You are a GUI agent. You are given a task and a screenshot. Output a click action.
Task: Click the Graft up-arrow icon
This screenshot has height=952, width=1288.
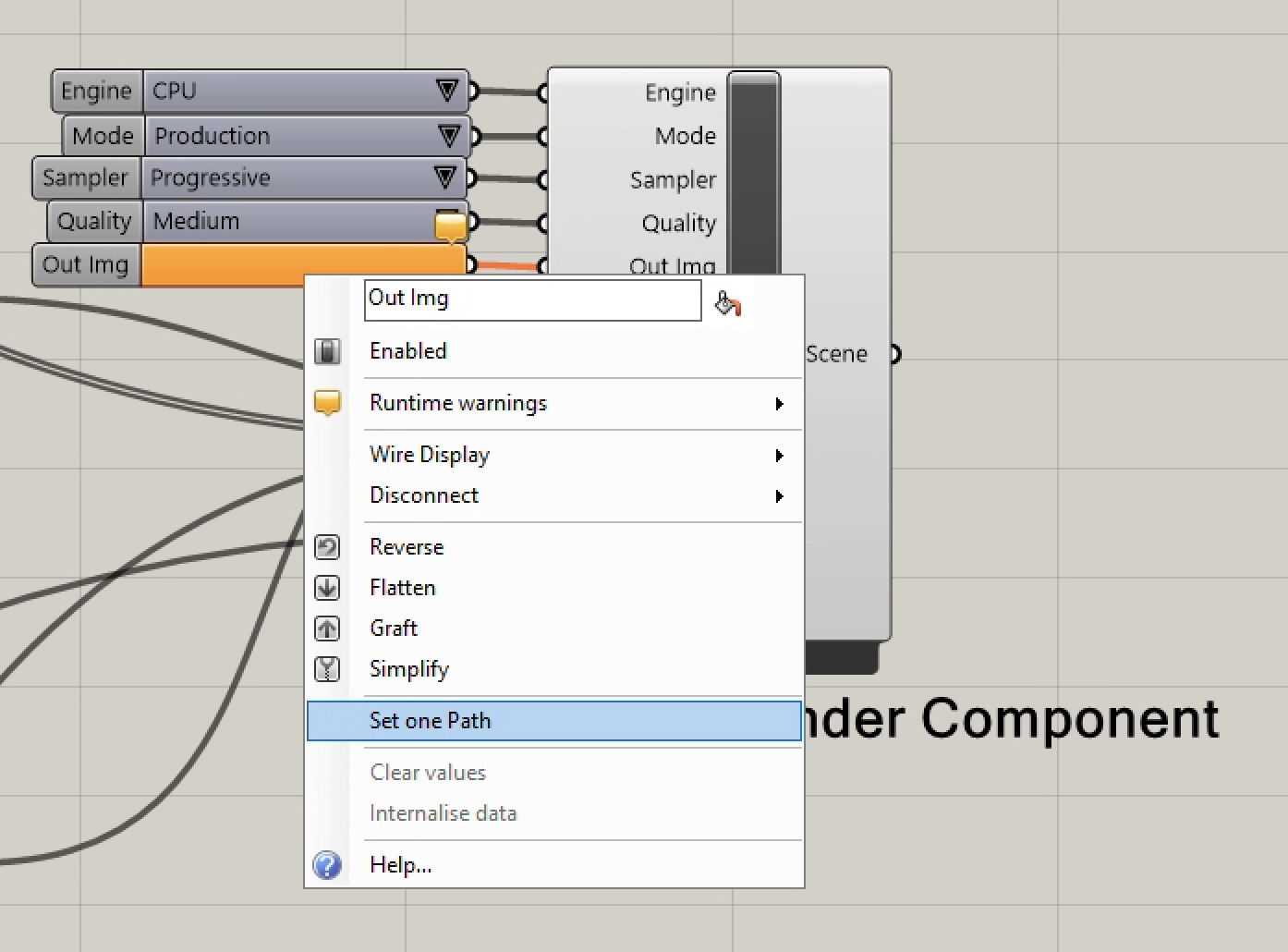coord(327,629)
